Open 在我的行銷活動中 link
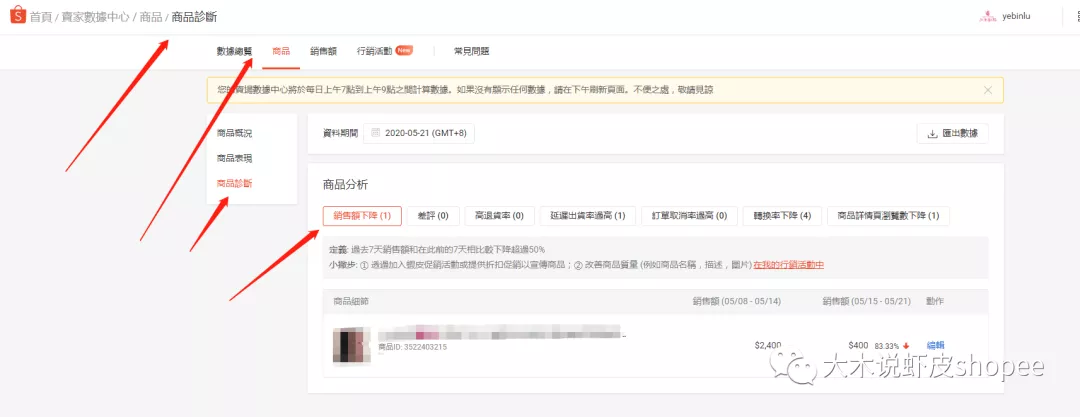The height and width of the screenshot is (417, 1080). tap(789, 265)
